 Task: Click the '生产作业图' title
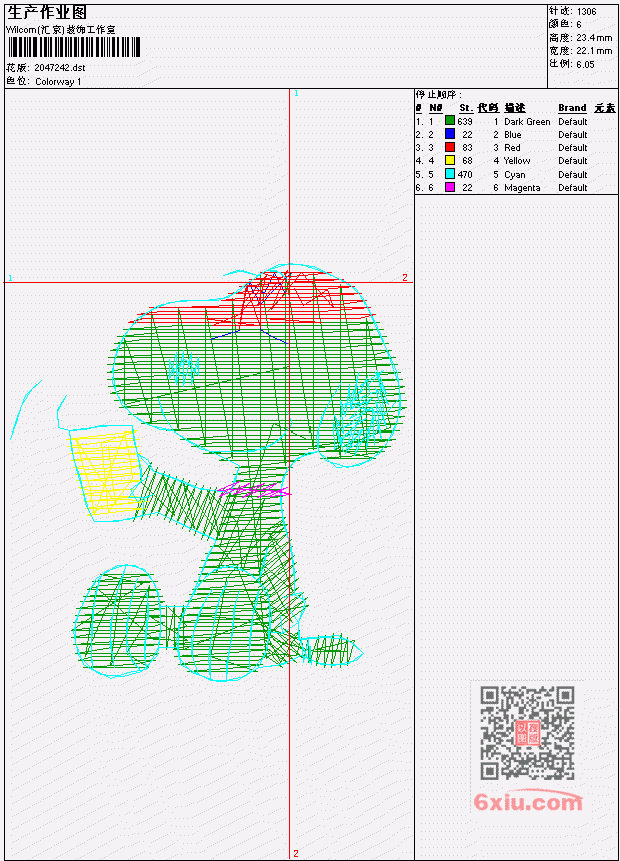(x=47, y=12)
